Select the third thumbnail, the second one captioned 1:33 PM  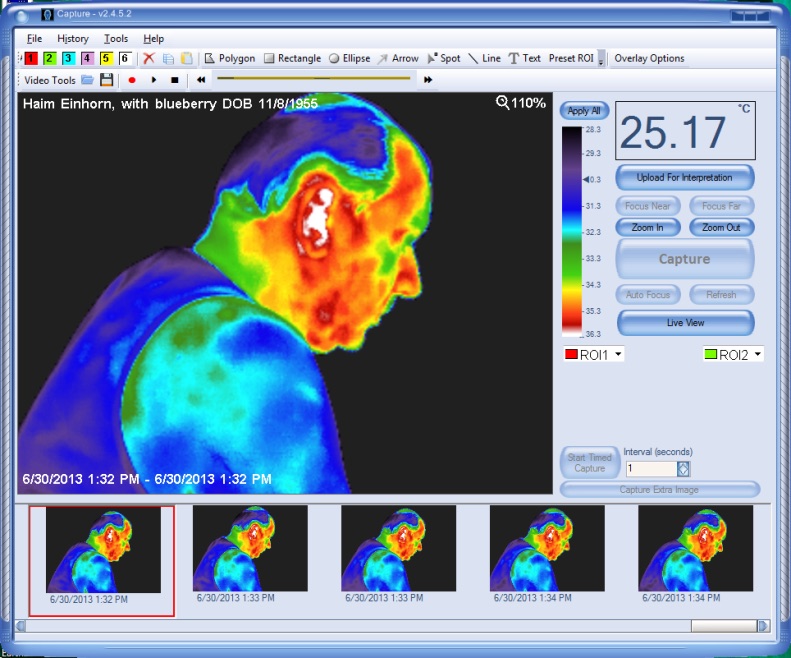point(399,549)
